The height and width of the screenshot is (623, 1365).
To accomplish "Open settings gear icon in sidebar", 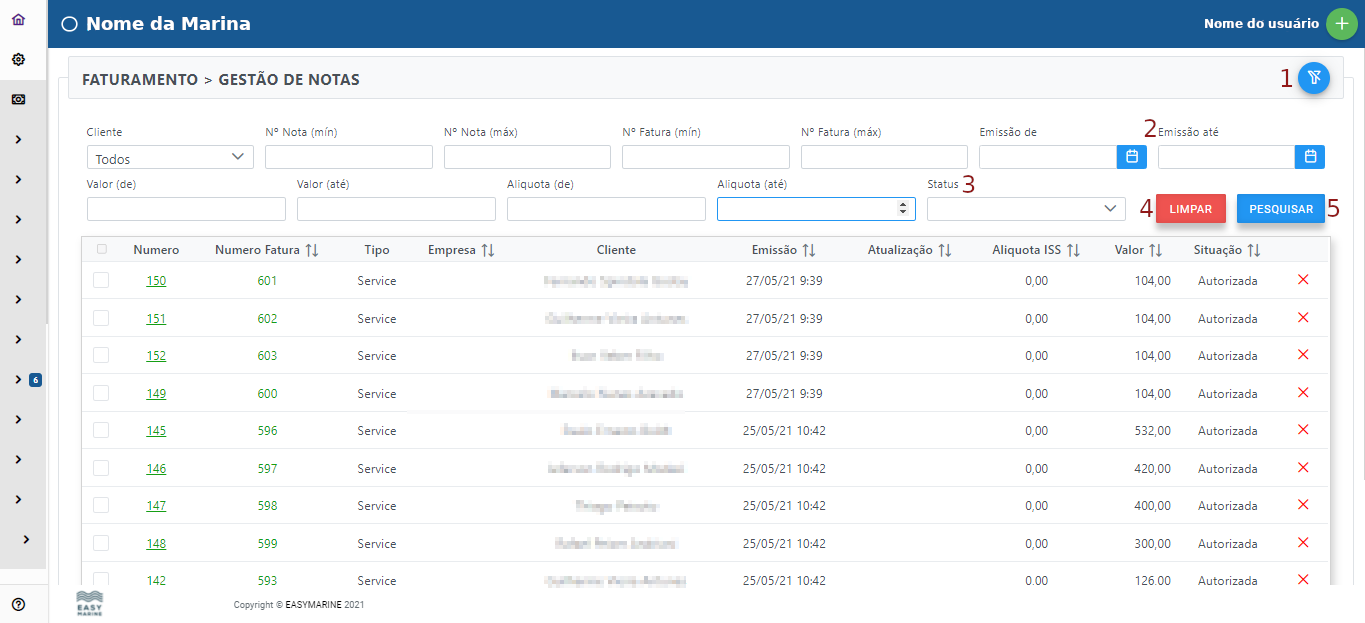I will click(18, 60).
